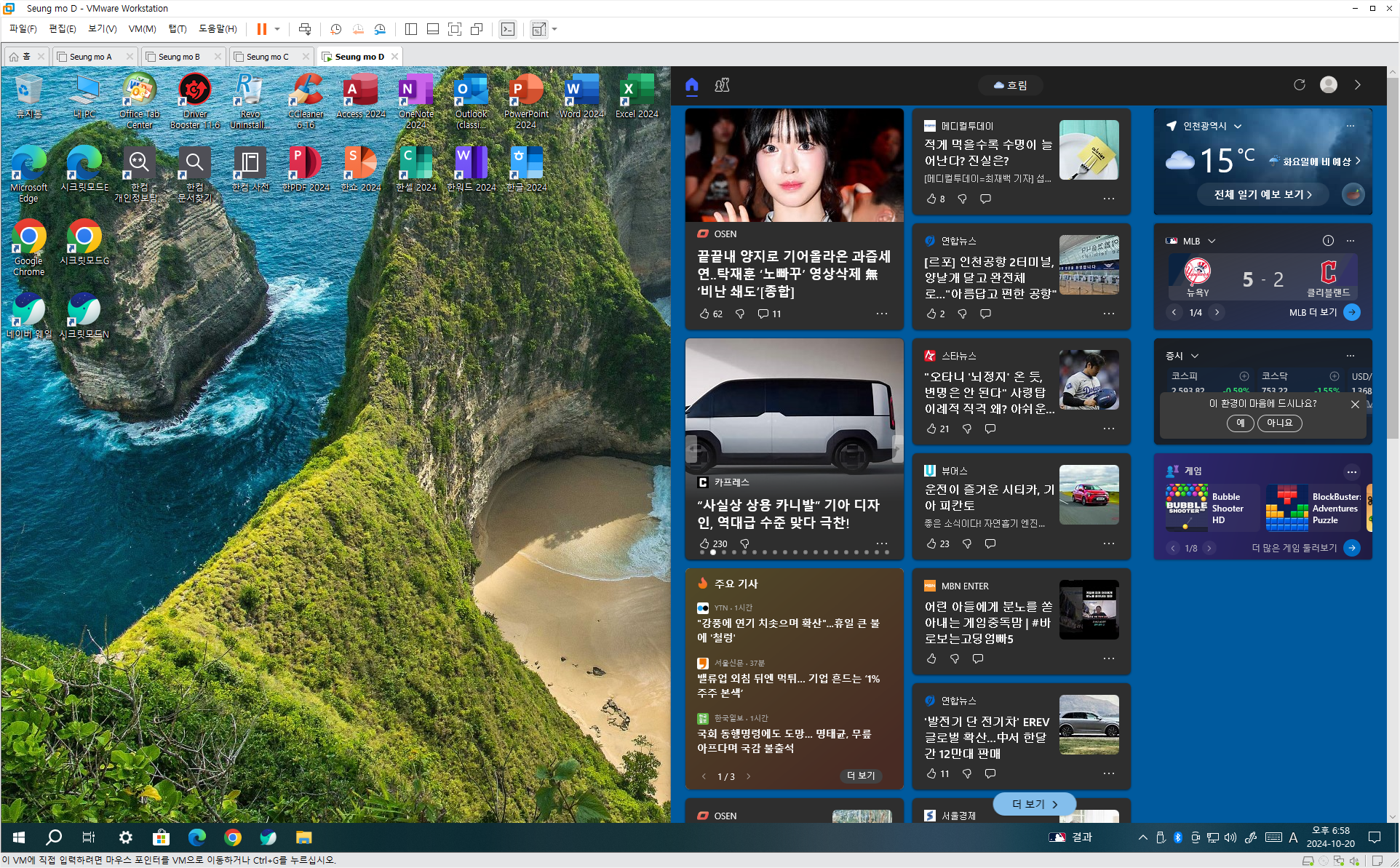1400x868 pixels.
Task: Like the OSEN headline article
Action: pos(704,314)
